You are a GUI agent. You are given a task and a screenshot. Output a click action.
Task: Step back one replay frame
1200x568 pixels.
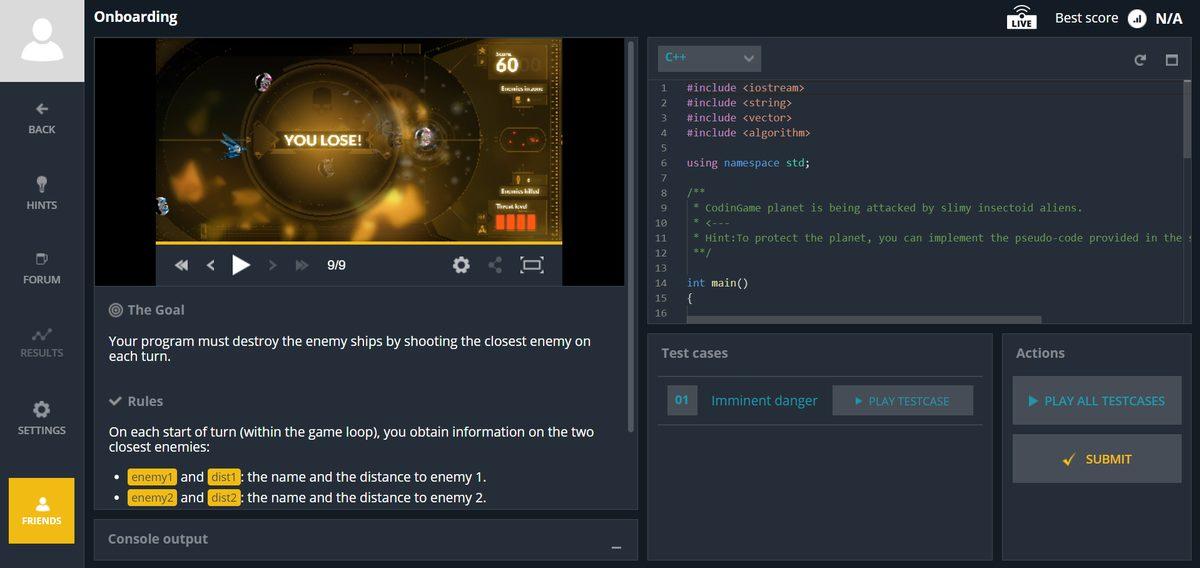pyautogui.click(x=211, y=265)
